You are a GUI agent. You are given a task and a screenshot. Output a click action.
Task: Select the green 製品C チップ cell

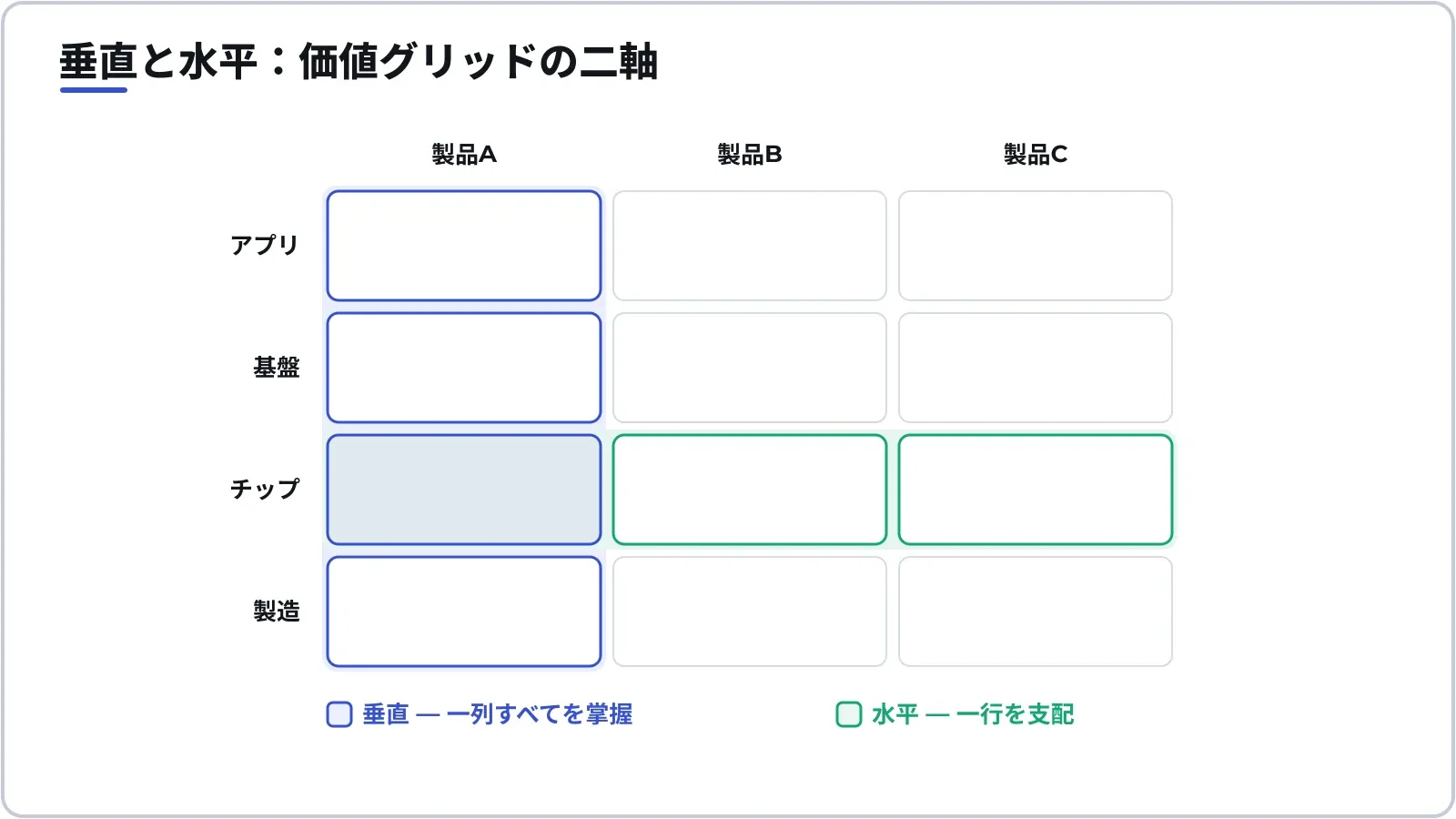point(1036,490)
